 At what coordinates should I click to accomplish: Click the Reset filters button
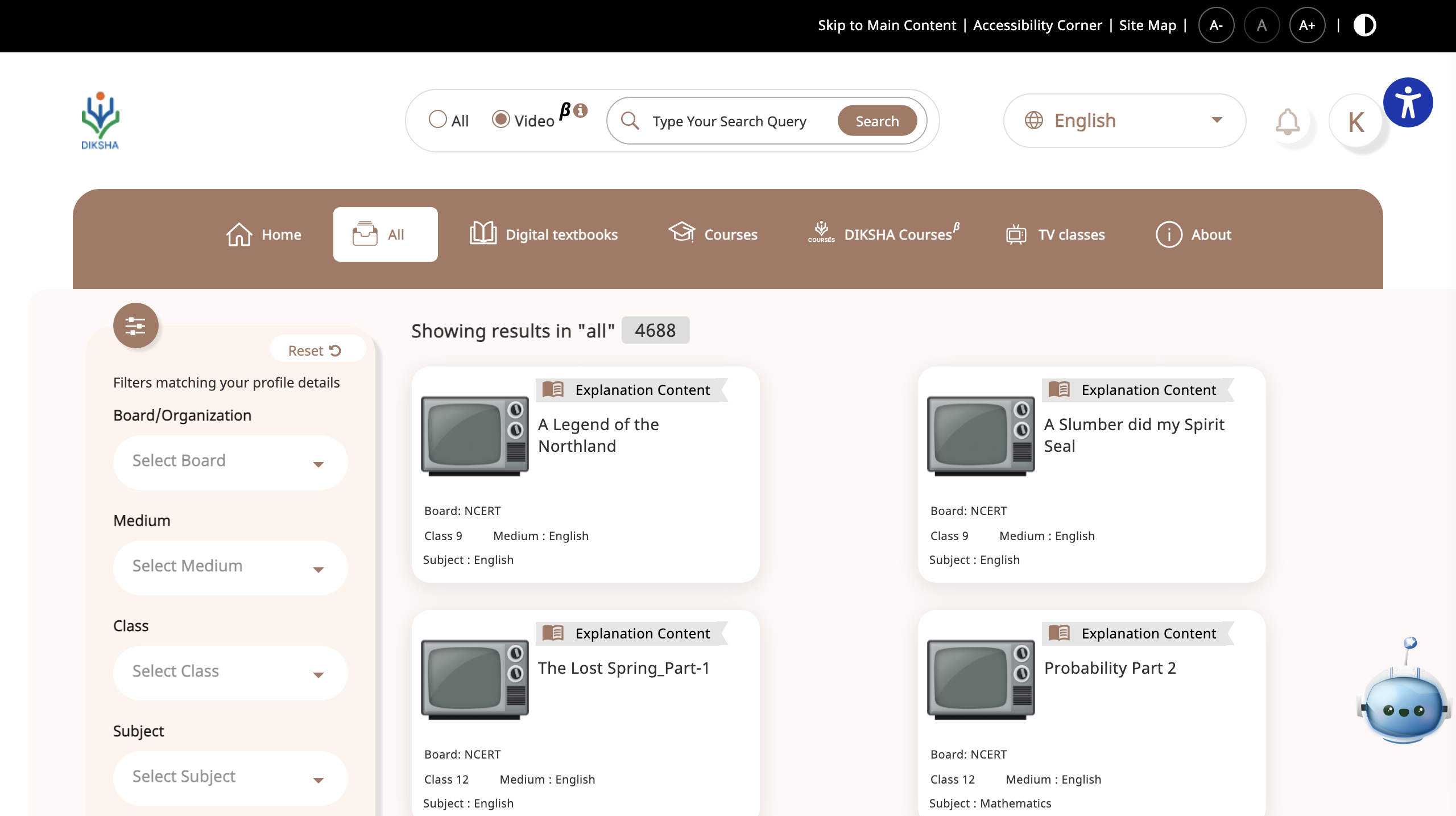[x=317, y=350]
